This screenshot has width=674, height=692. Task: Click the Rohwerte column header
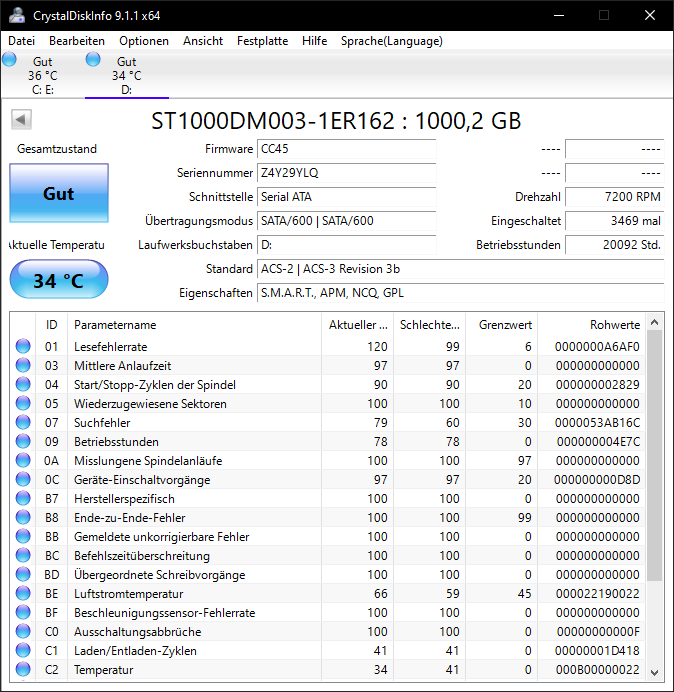591,325
